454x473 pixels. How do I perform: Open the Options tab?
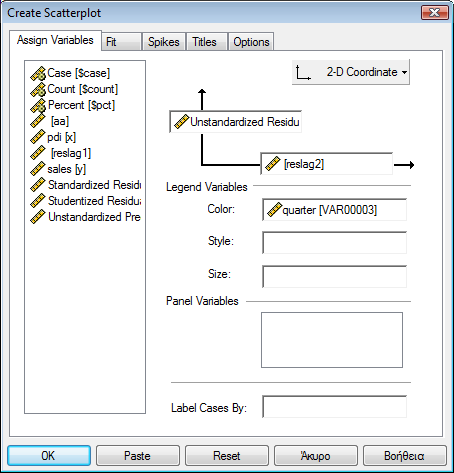pyautogui.click(x=251, y=42)
